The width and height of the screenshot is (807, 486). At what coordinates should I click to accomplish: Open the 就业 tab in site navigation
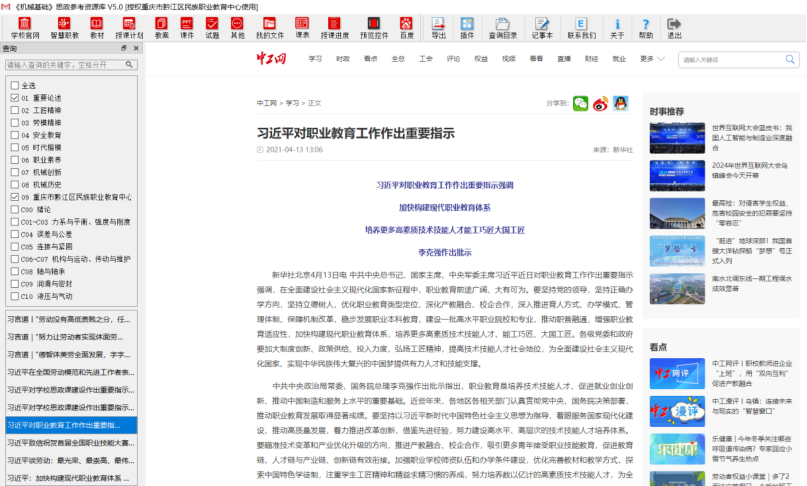(x=619, y=59)
